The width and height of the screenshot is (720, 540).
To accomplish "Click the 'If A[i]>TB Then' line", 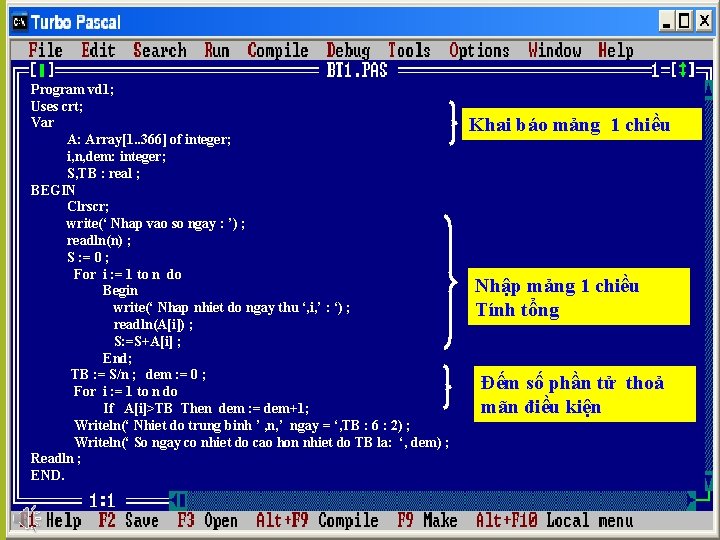I will coord(206,408).
